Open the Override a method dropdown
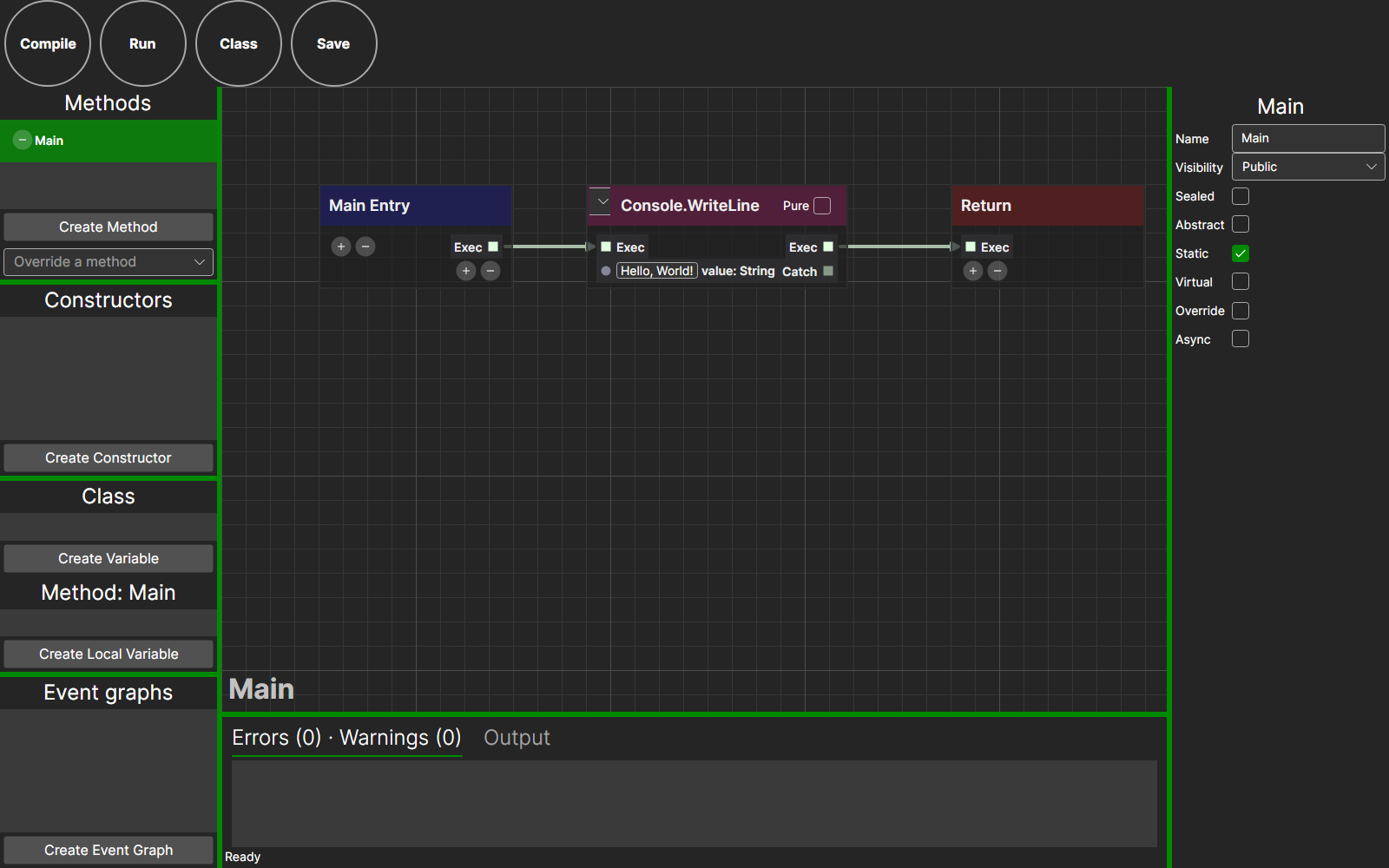1389x868 pixels. click(109, 262)
